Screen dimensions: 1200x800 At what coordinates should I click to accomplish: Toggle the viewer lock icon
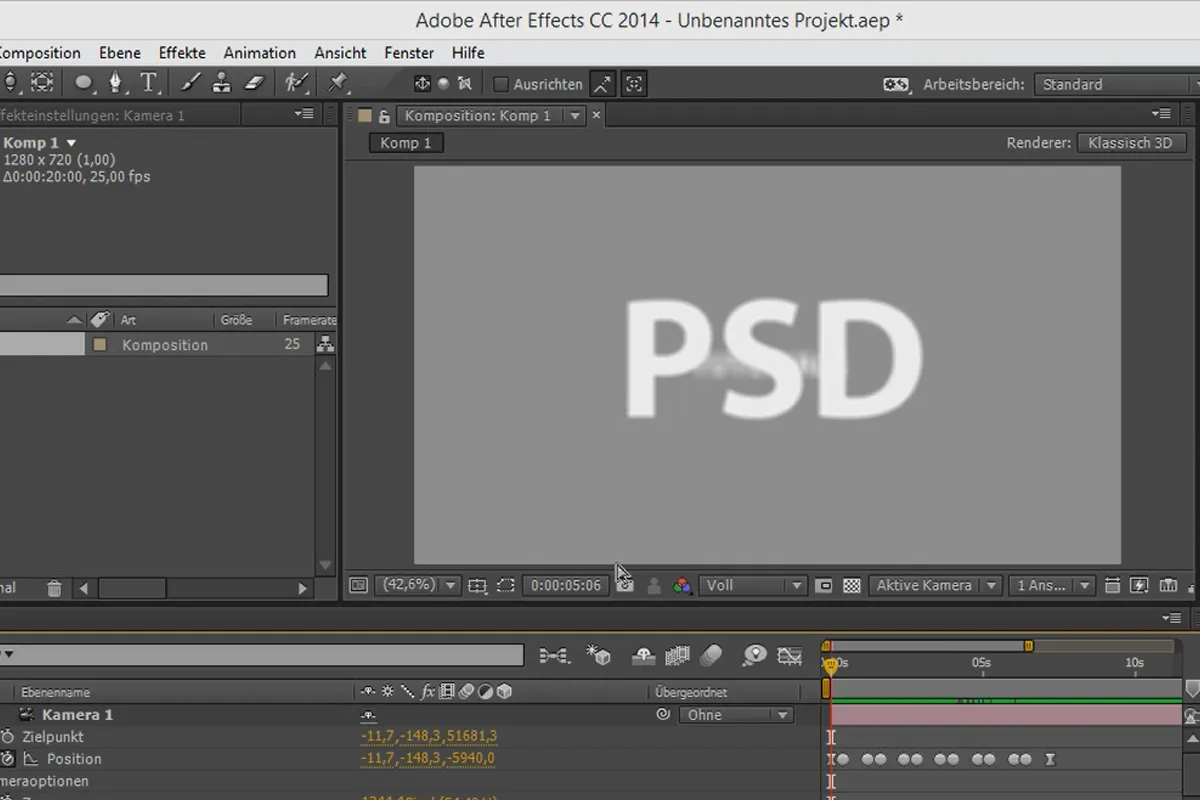pyautogui.click(x=384, y=116)
